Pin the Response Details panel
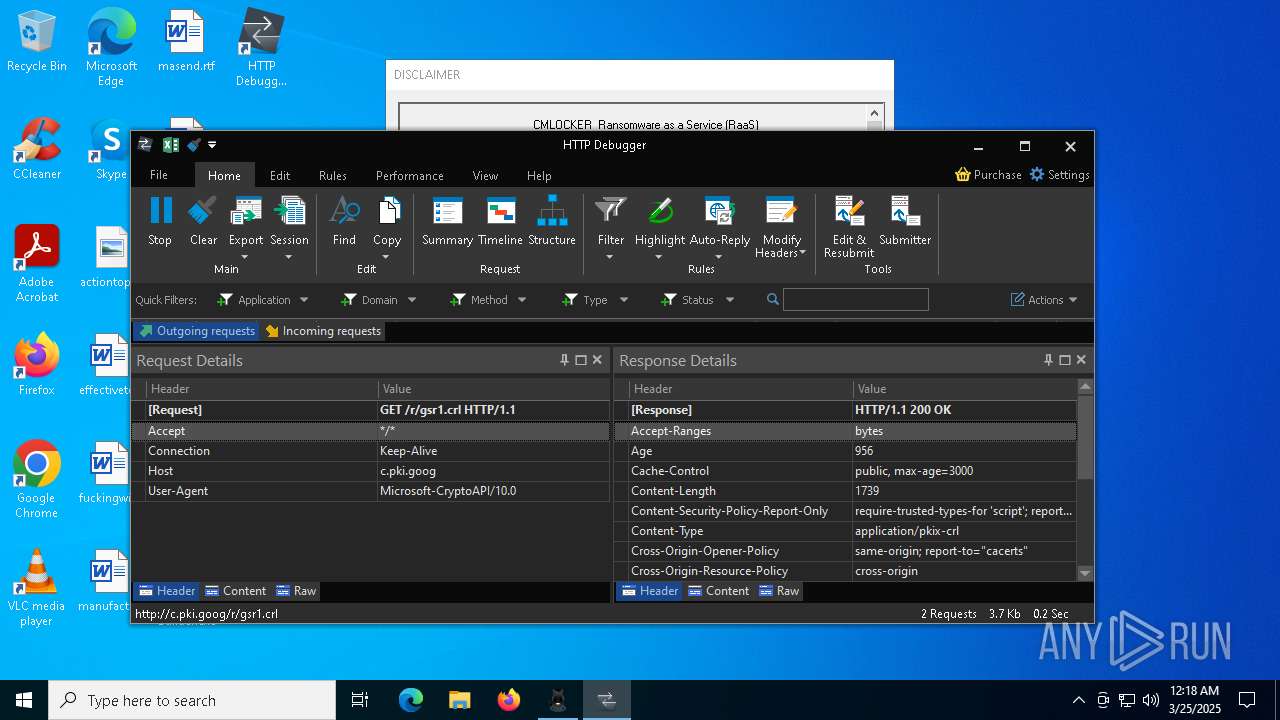Screen dimensions: 1280x720 [x=1048, y=360]
